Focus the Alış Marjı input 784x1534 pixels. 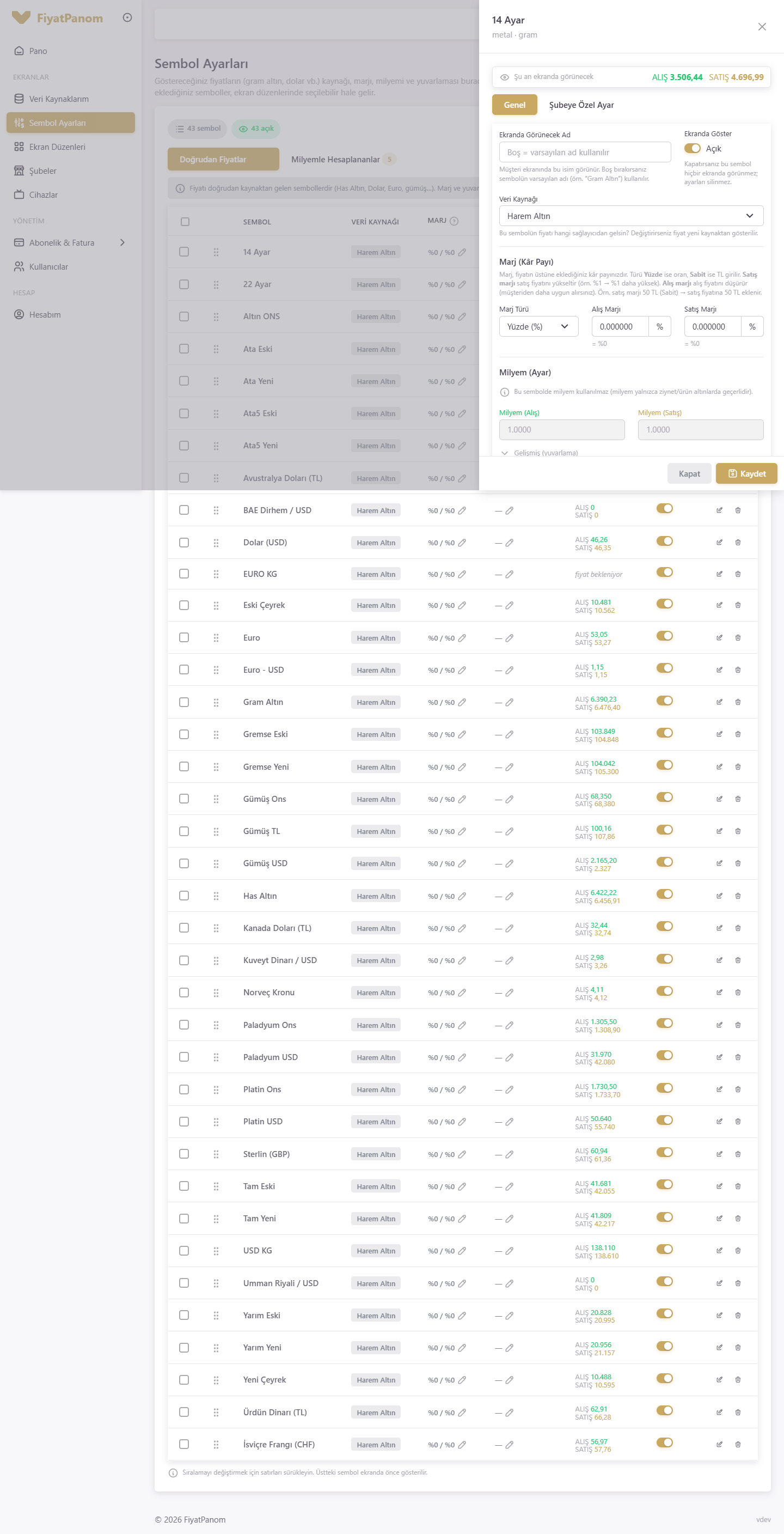(620, 326)
